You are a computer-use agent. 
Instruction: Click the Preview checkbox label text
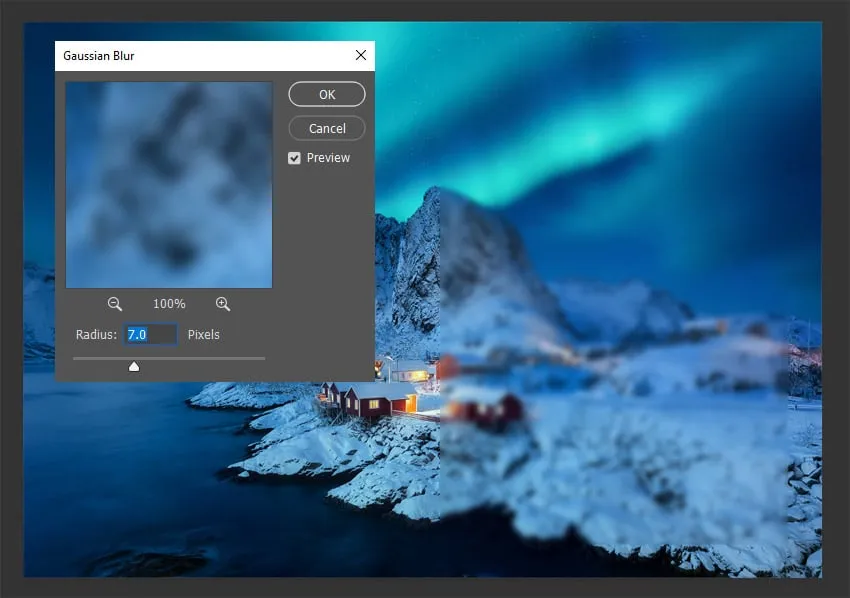point(328,158)
